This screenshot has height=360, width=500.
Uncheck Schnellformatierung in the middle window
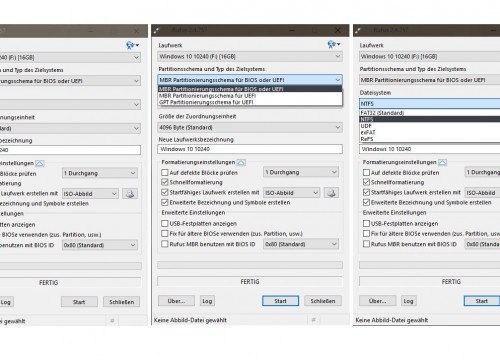click(x=165, y=182)
